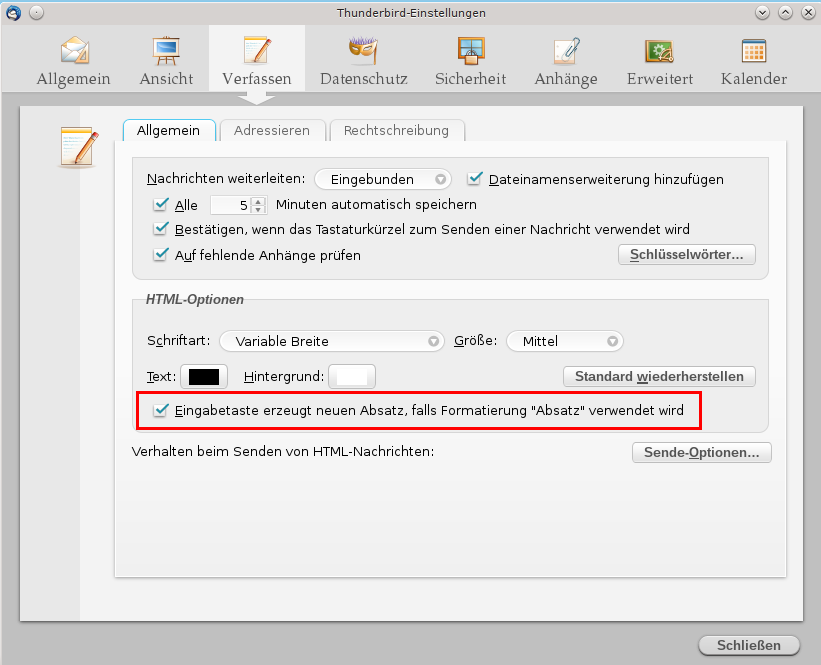This screenshot has width=821, height=665.
Task: Open the Erweitert category icon
Action: click(x=659, y=51)
